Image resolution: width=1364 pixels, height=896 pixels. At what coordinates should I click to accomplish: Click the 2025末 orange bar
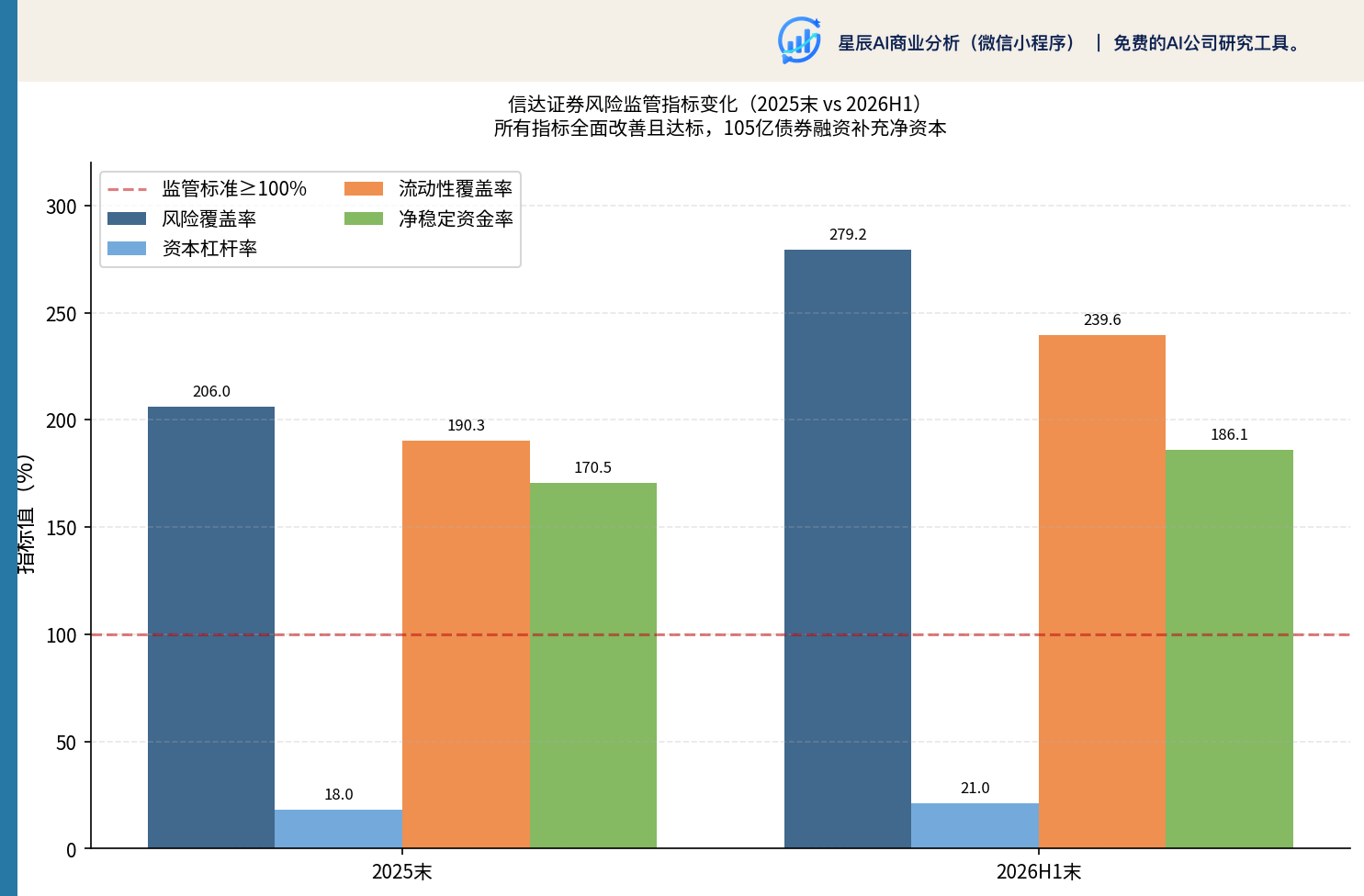click(x=466, y=644)
